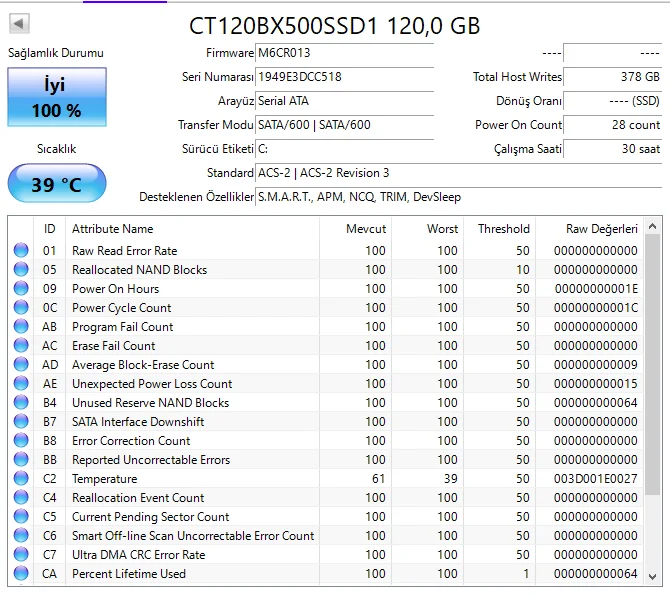Click the Standard field ACS-2 Revision 3
Screen dimensions: 670x595
pos(458,173)
